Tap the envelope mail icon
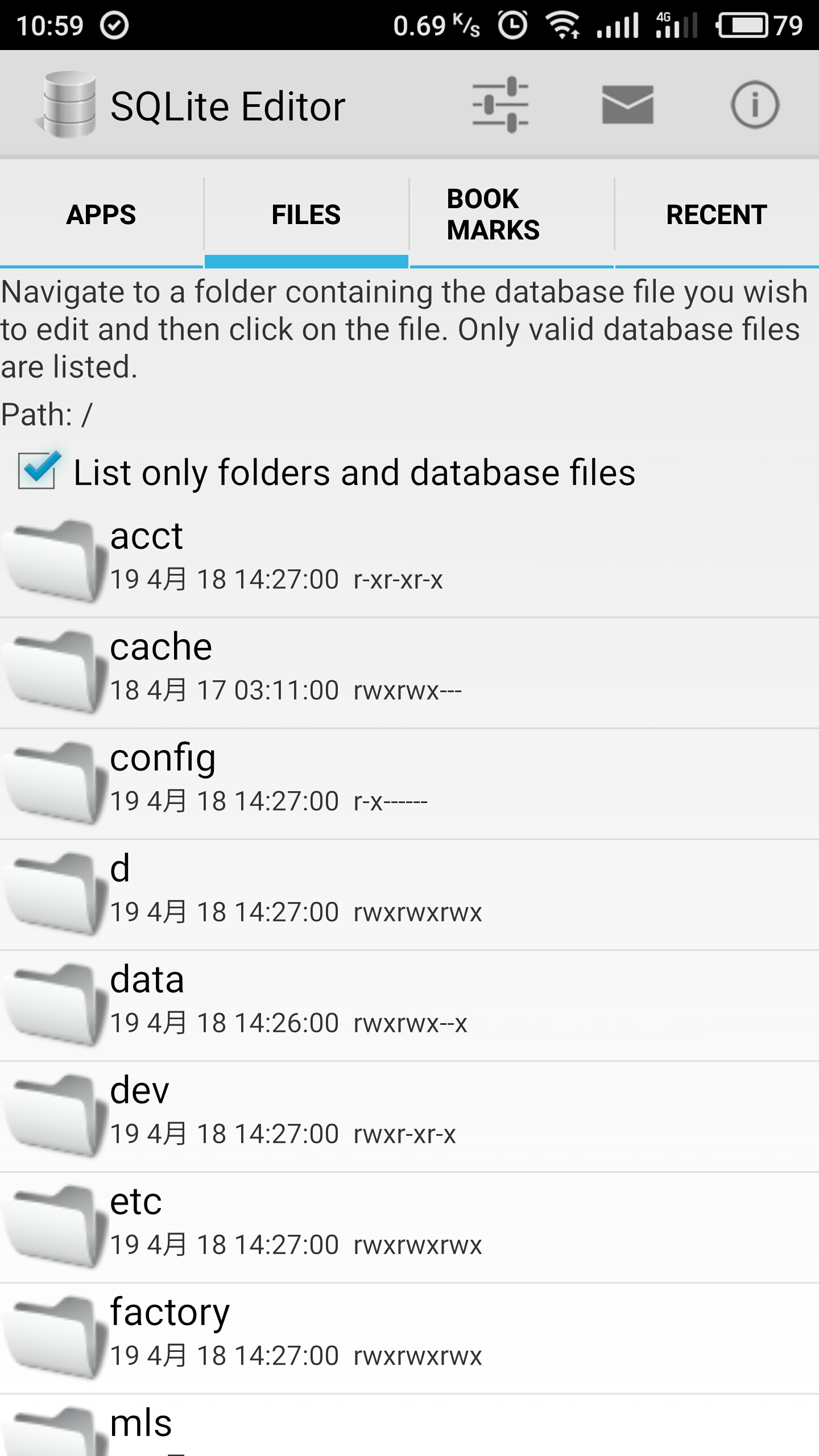 tap(627, 105)
